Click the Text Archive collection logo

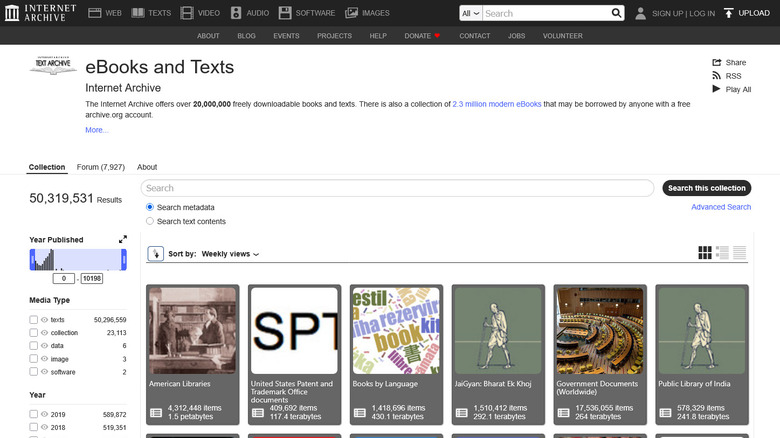(x=53, y=65)
